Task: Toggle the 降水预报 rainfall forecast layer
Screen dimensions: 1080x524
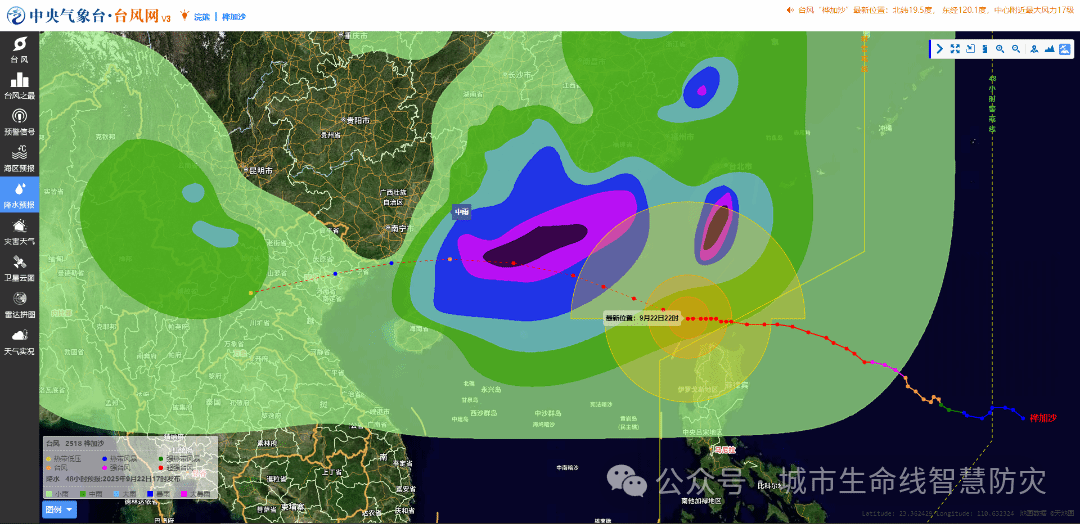Action: click(19, 194)
